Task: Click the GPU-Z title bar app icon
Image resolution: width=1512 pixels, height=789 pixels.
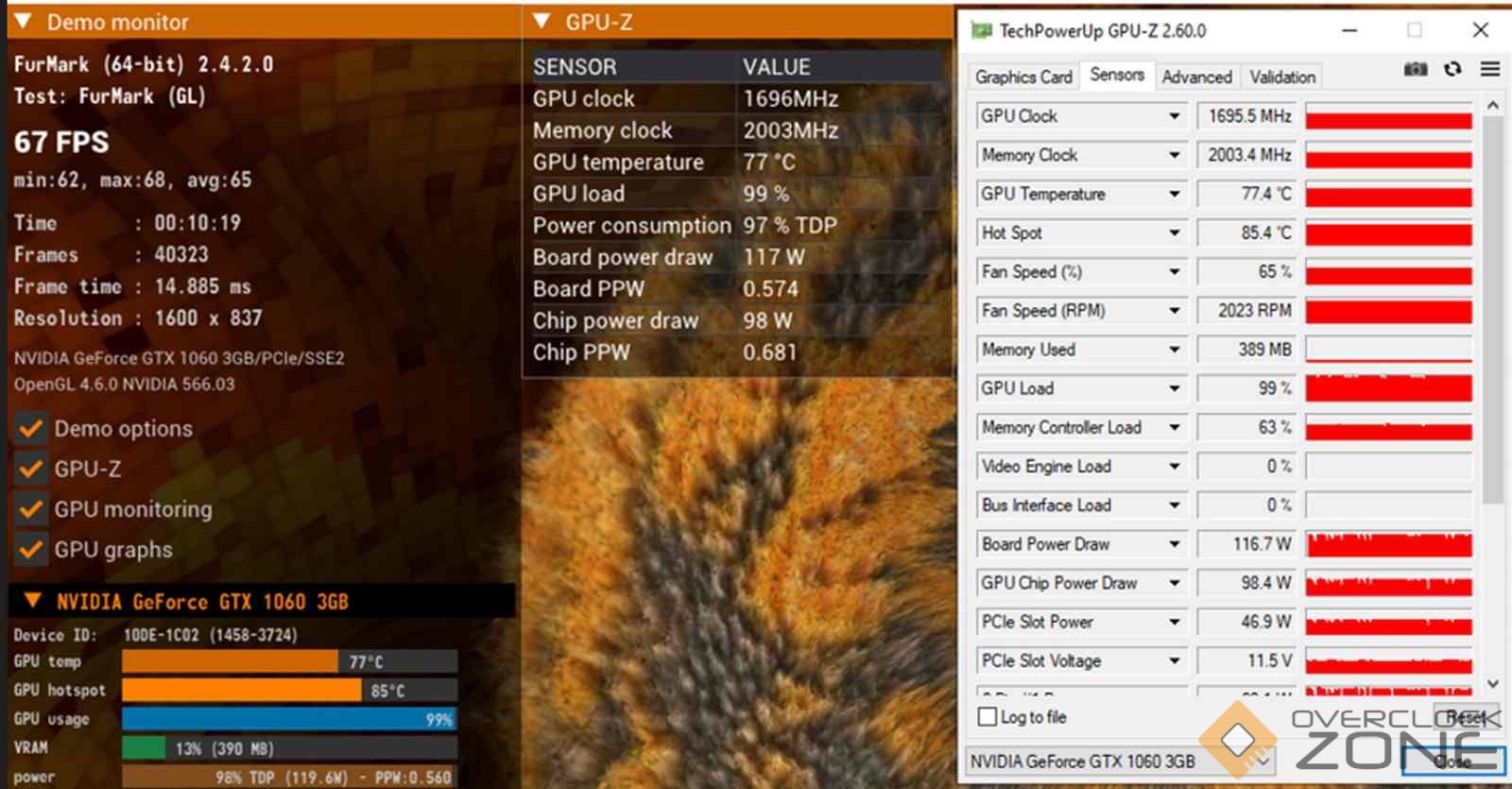Action: 982,31
